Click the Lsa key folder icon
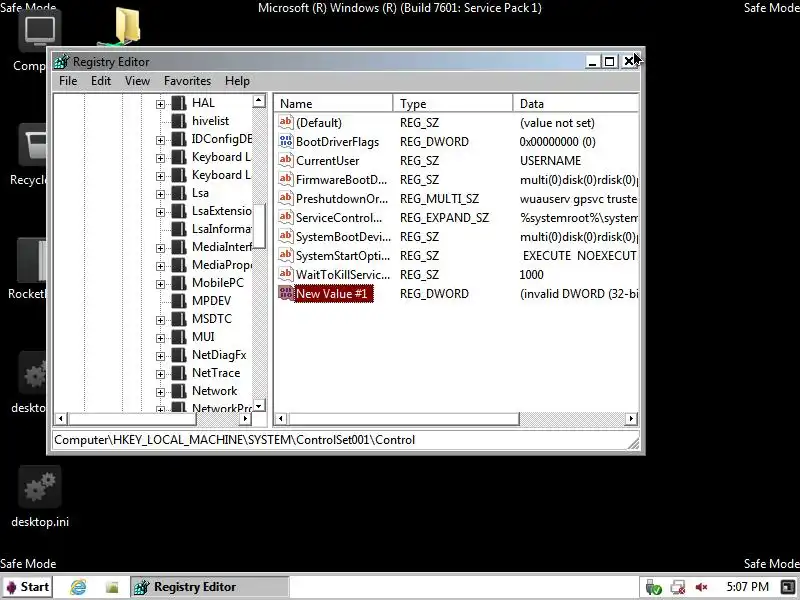Screen dimensions: 800x600 pyautogui.click(x=179, y=193)
